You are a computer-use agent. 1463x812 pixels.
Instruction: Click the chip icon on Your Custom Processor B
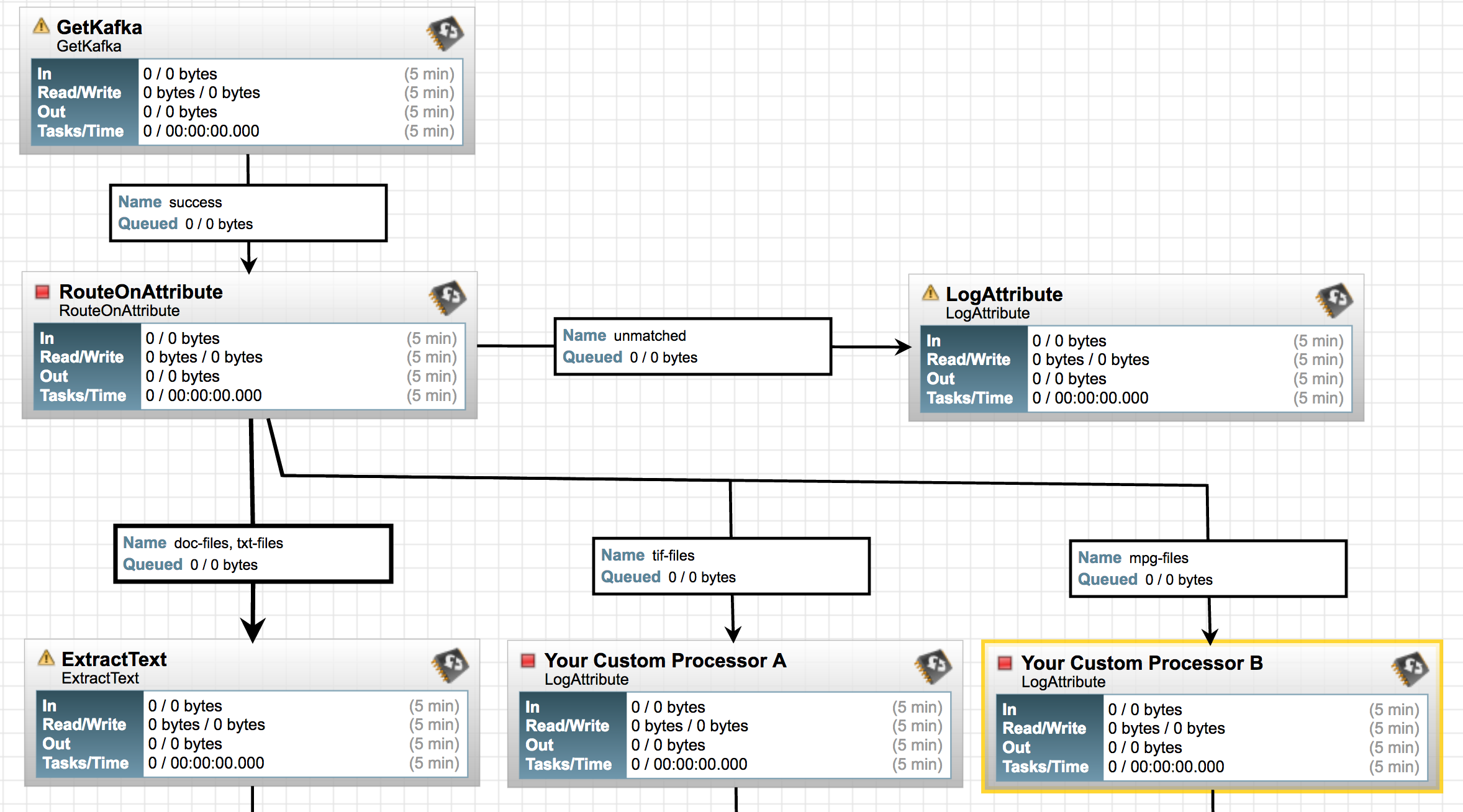(x=1411, y=669)
